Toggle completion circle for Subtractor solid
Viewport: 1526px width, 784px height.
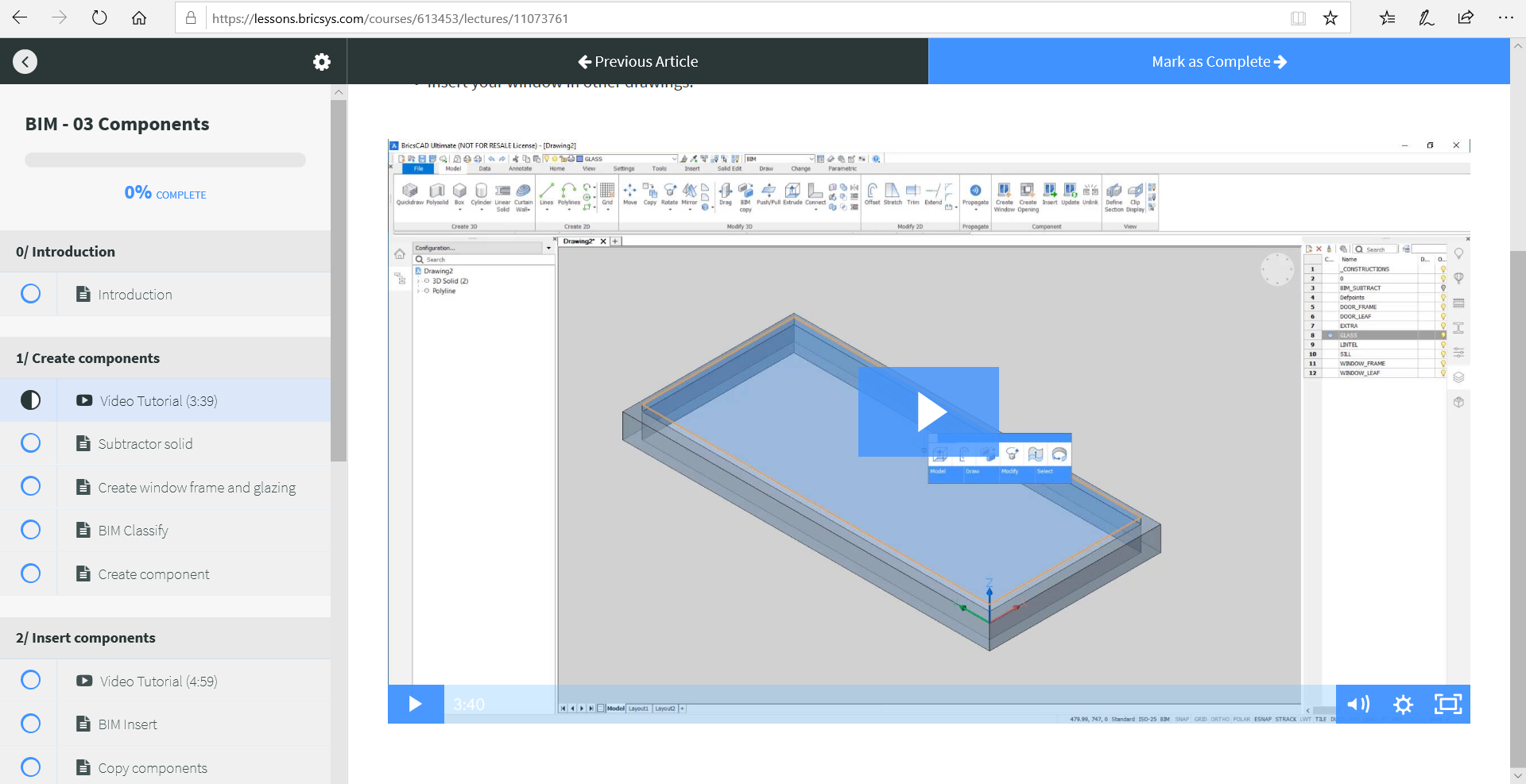point(30,443)
